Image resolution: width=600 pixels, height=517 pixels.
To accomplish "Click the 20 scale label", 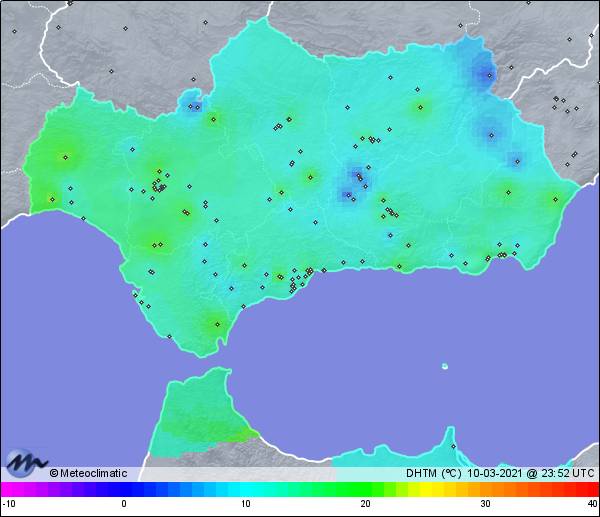I will 365,504.
